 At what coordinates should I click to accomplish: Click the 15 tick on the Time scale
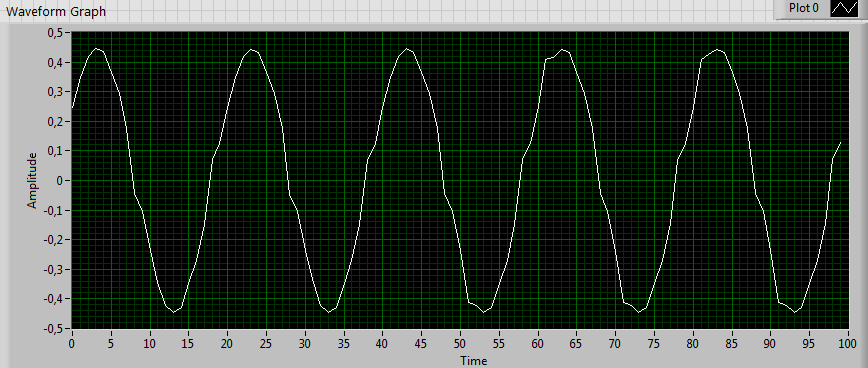point(188,344)
